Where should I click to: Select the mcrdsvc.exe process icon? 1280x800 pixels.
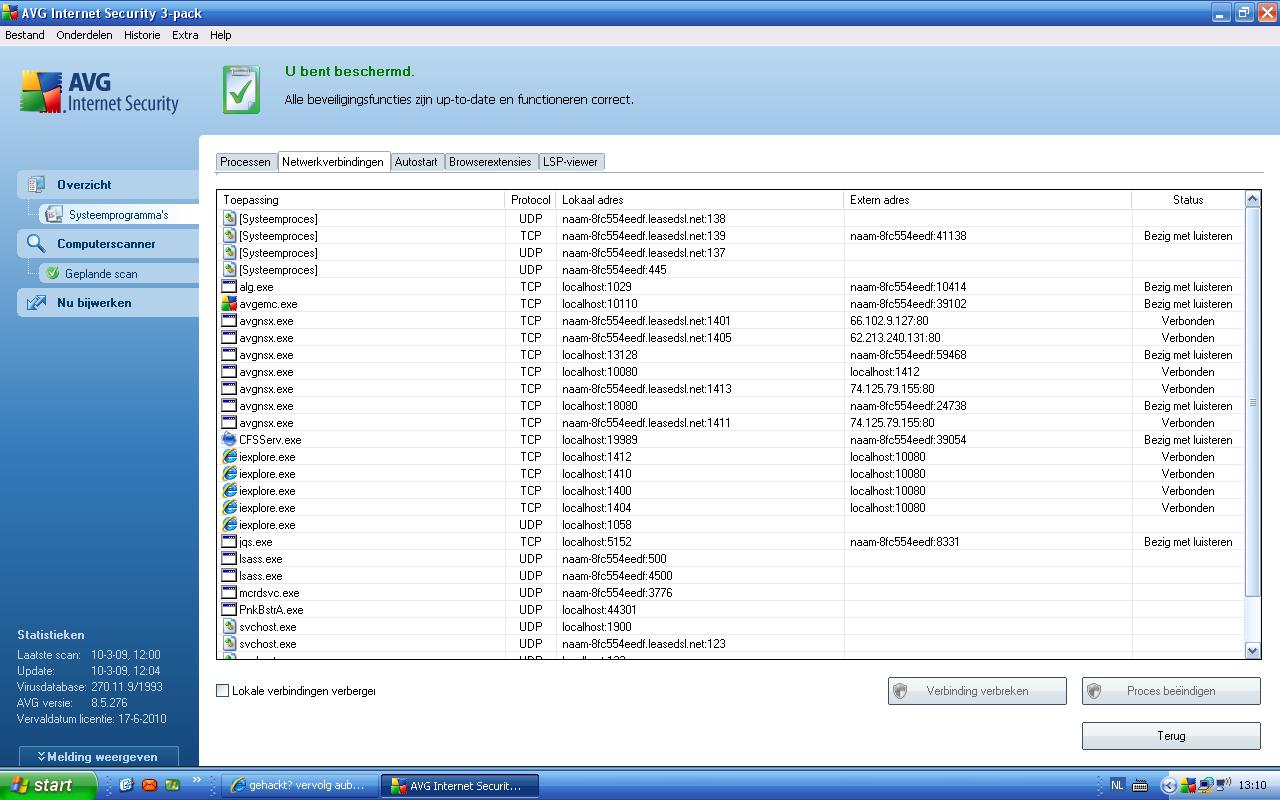coord(229,593)
